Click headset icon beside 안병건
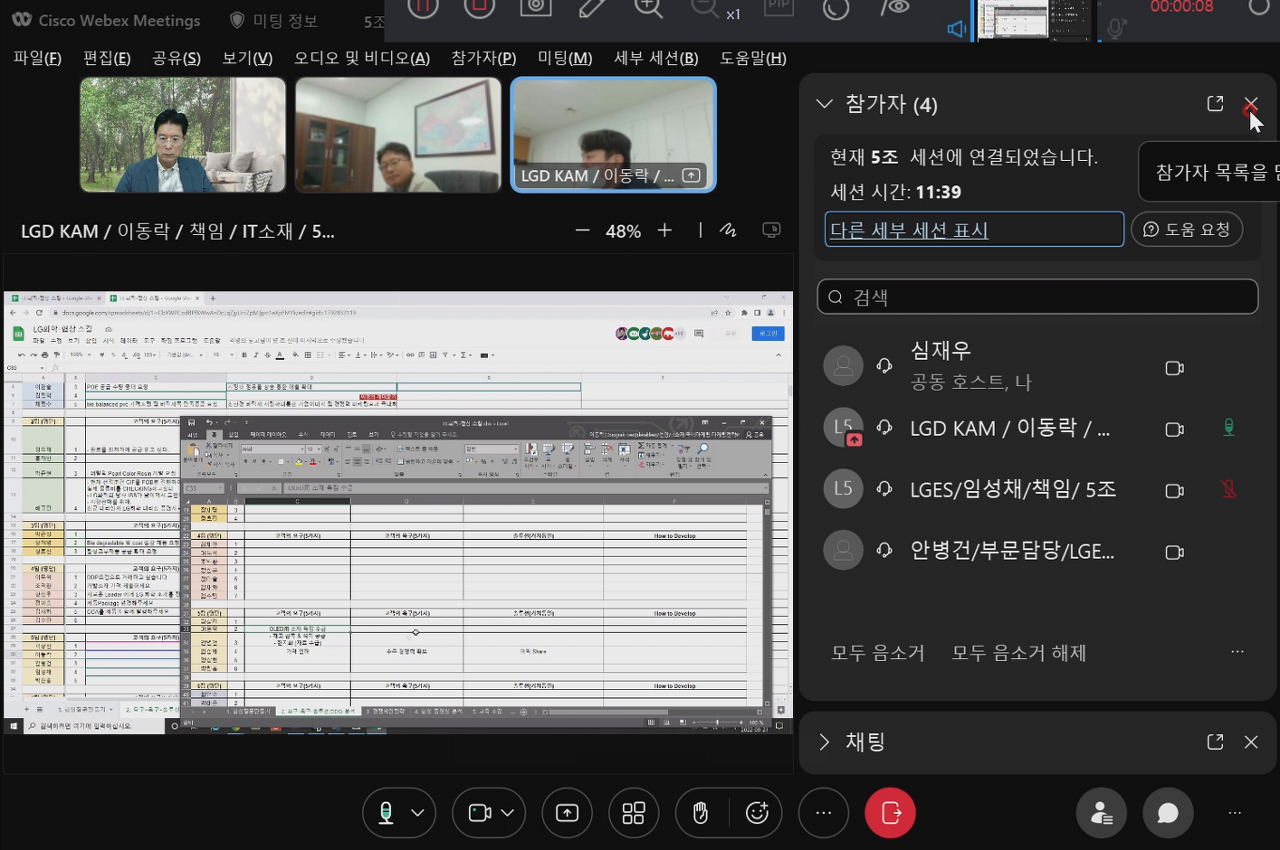 (x=884, y=550)
